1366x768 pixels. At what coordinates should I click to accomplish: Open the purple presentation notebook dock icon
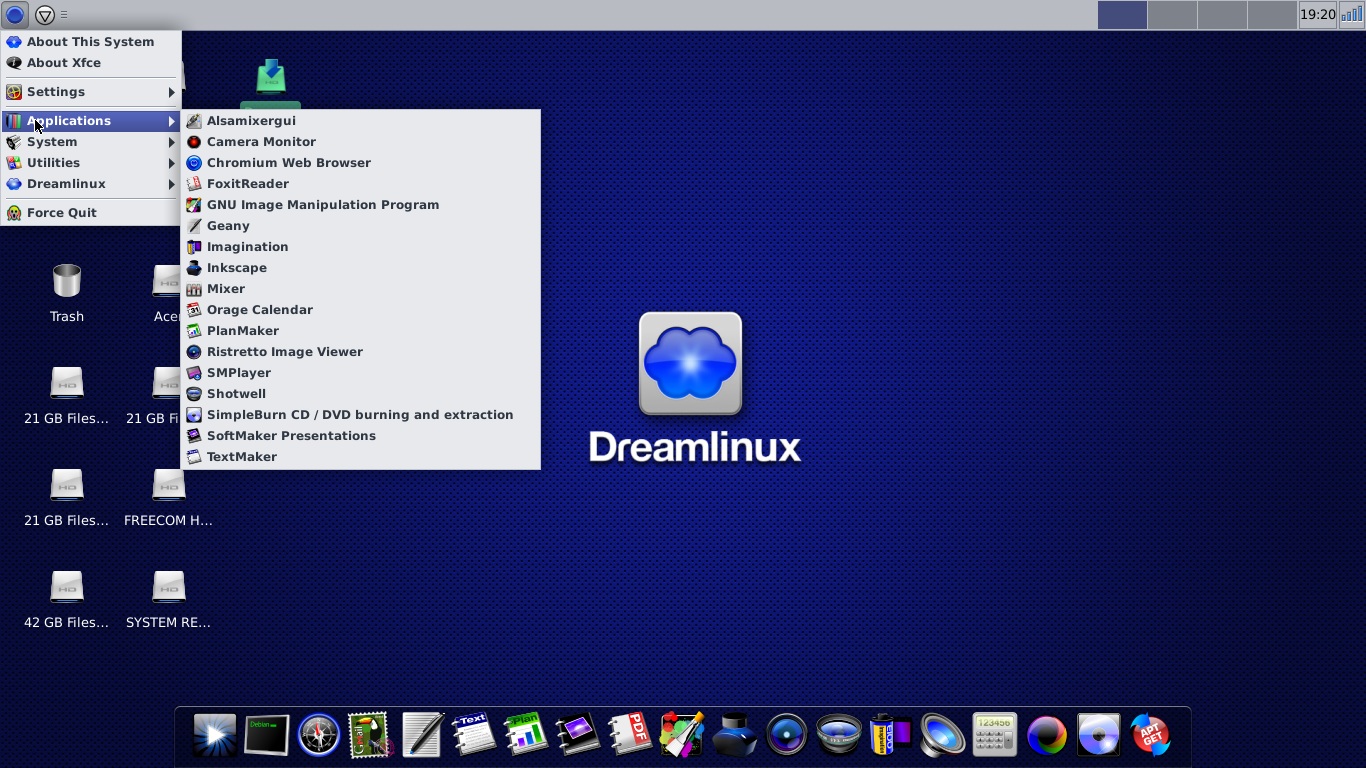pos(578,736)
